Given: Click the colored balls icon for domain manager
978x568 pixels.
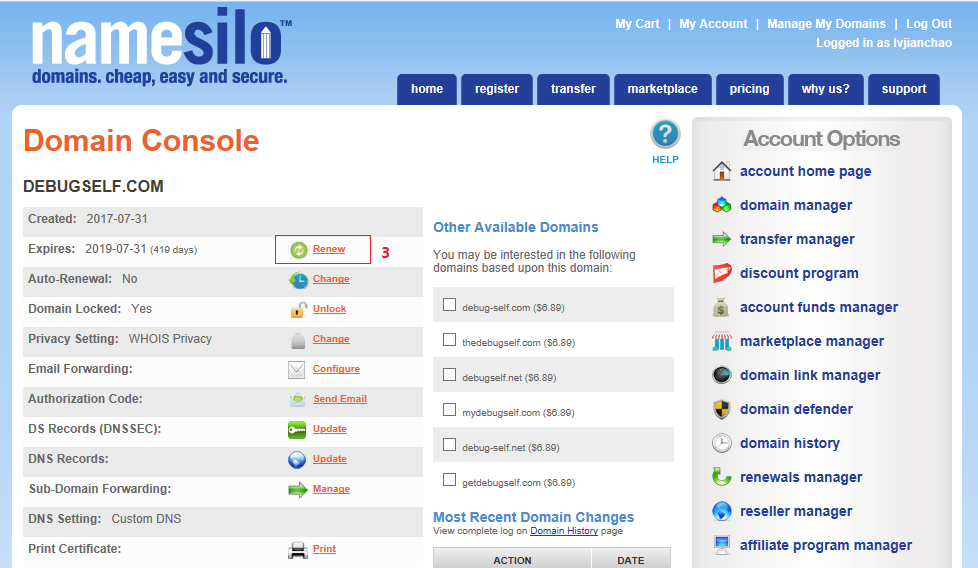Looking at the screenshot, I should coord(722,205).
